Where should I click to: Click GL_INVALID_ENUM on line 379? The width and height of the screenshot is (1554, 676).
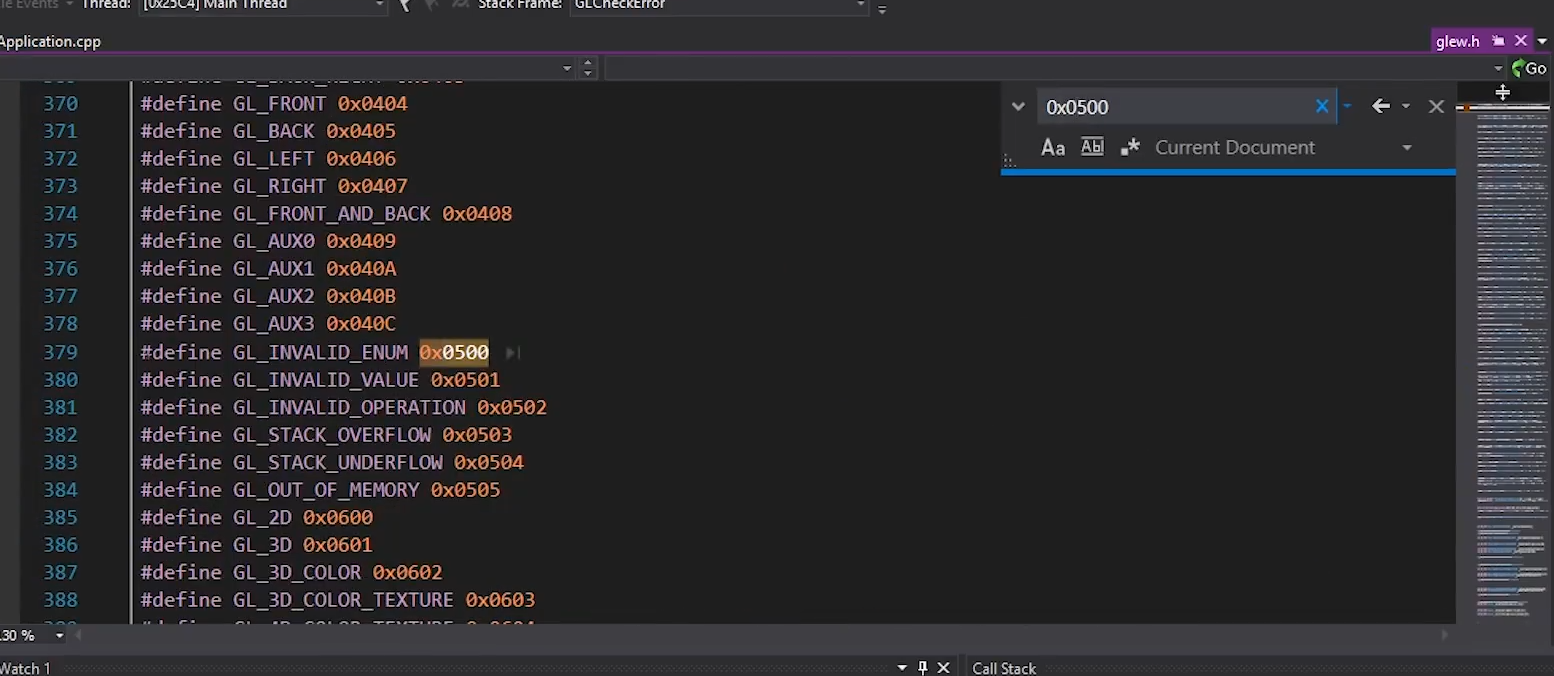click(320, 352)
